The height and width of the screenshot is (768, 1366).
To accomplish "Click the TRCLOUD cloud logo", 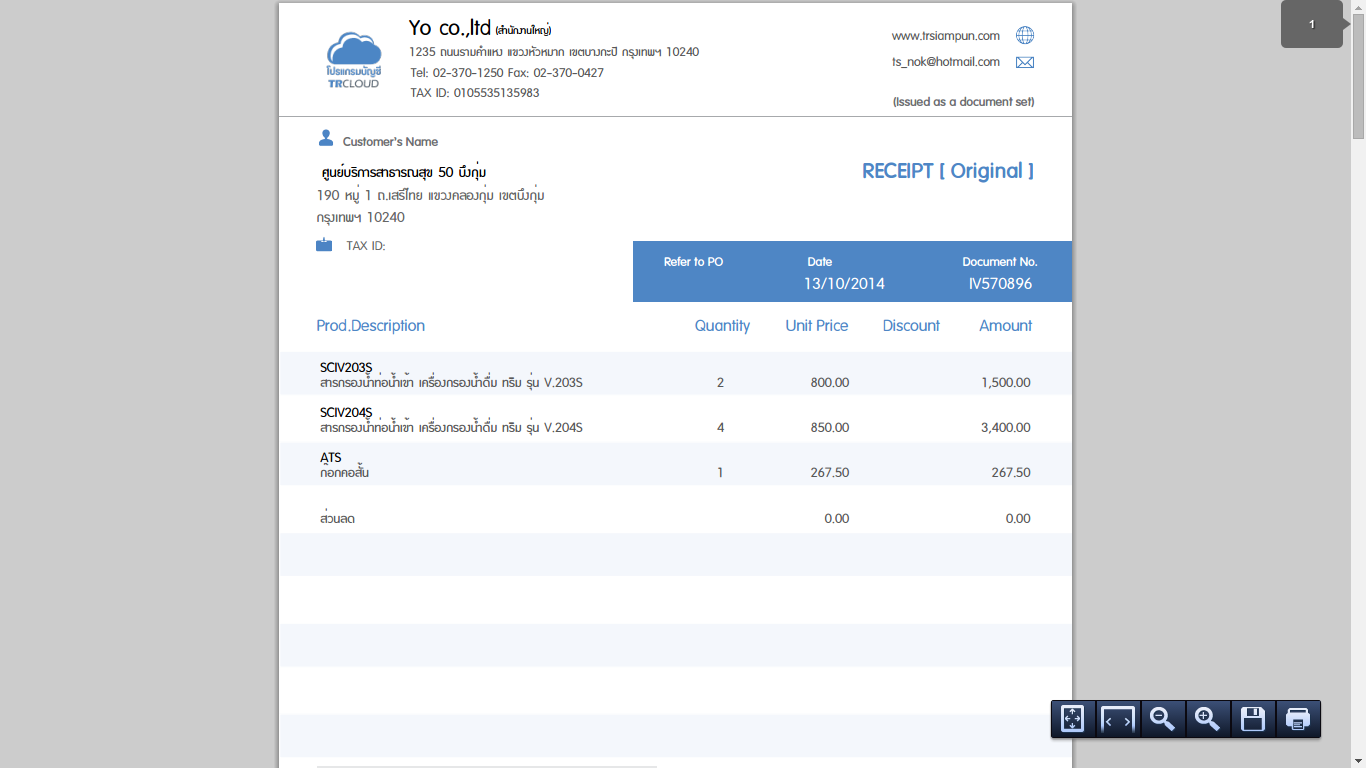I will point(354,60).
